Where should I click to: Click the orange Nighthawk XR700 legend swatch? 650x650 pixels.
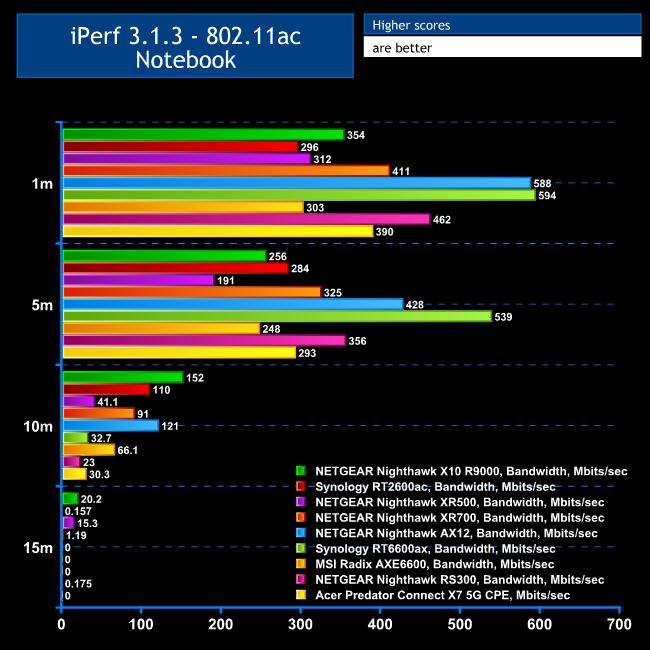[301, 517]
